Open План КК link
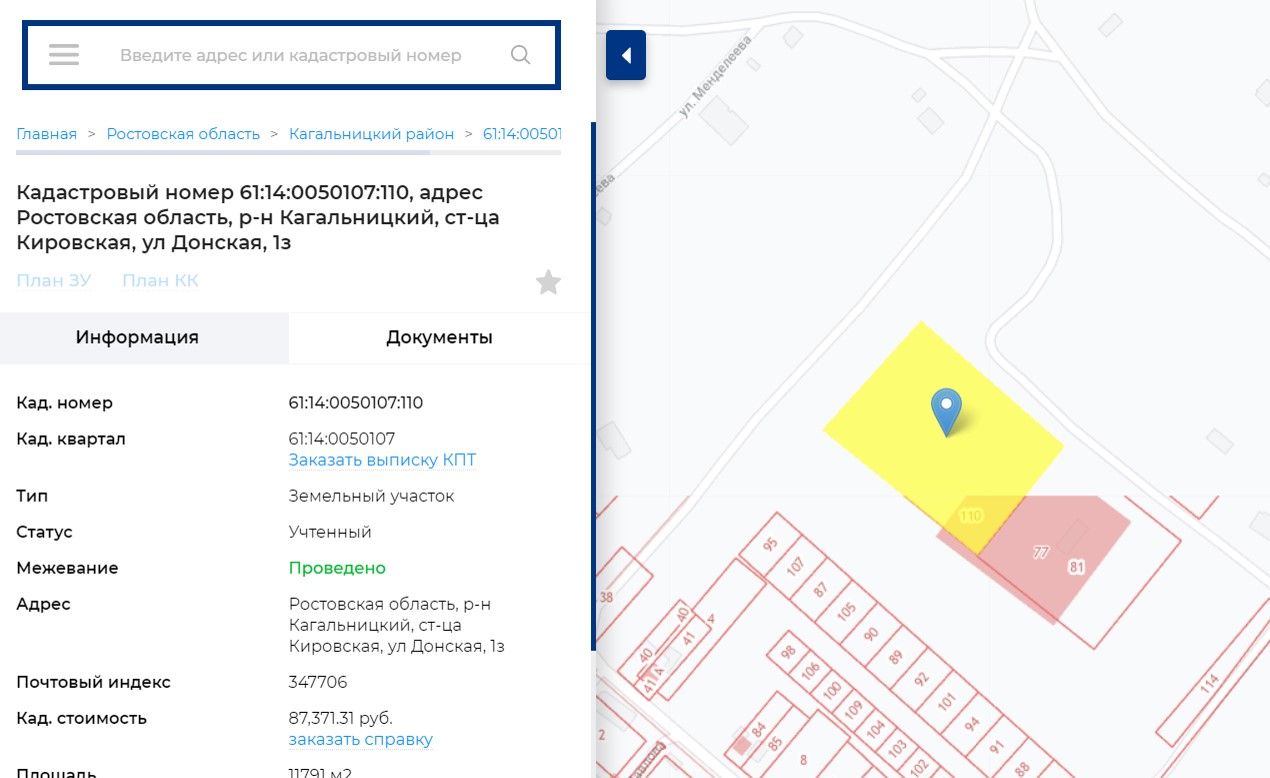 click(160, 281)
